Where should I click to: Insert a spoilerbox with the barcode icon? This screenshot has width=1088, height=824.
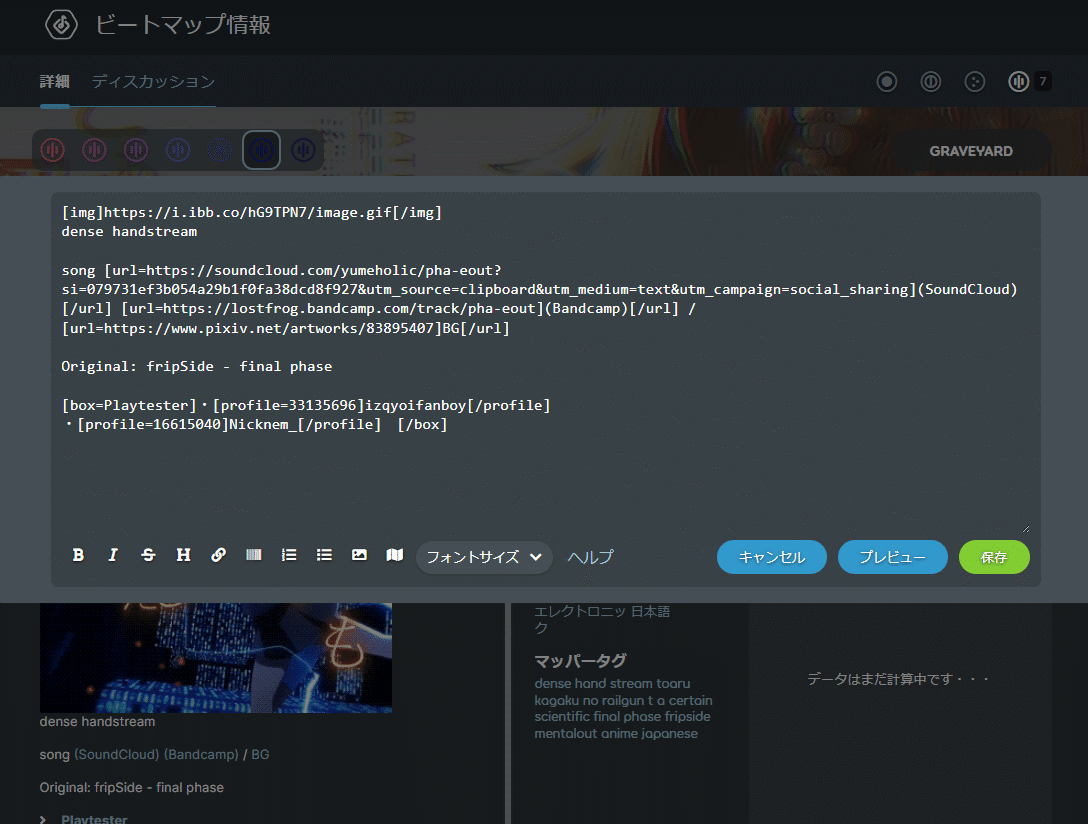click(253, 555)
